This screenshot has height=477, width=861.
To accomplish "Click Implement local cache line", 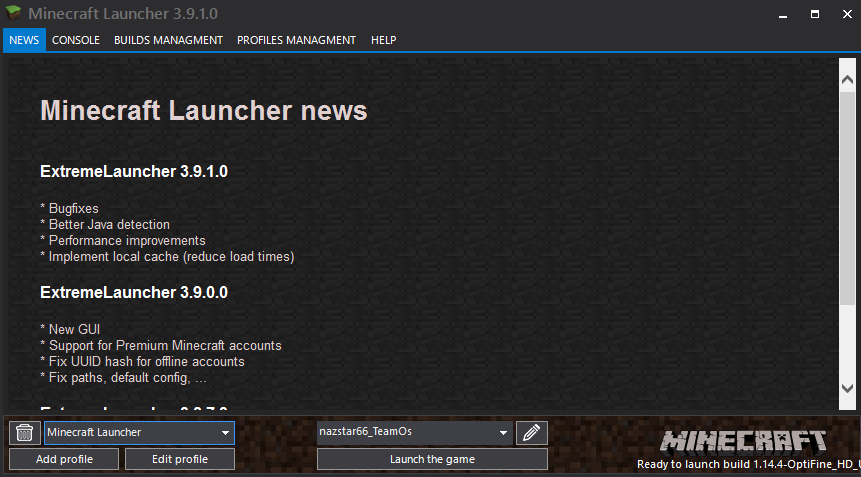I will 167,256.
